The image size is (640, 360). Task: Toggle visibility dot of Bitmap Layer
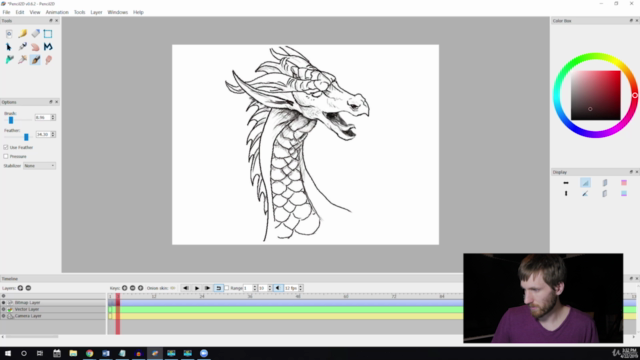point(4,303)
